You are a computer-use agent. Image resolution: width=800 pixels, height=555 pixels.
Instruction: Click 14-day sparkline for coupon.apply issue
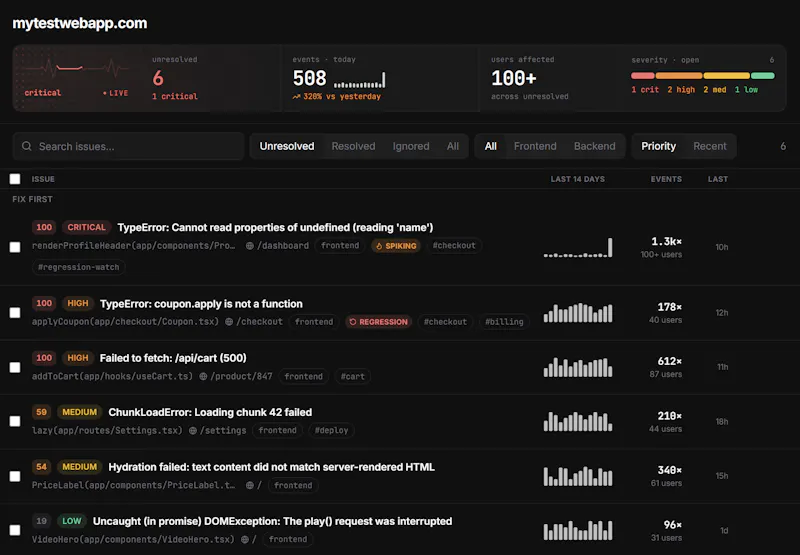pyautogui.click(x=578, y=313)
